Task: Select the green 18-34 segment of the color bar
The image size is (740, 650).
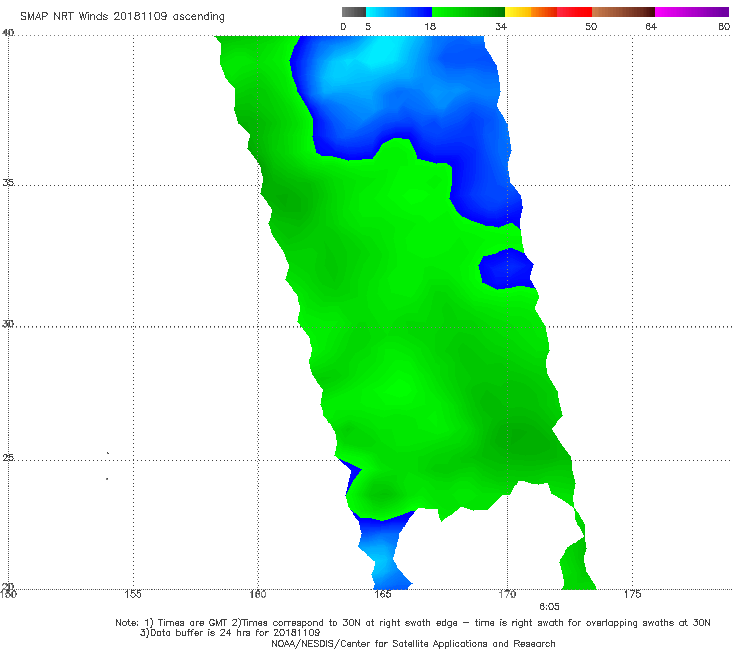Action: pyautogui.click(x=469, y=12)
